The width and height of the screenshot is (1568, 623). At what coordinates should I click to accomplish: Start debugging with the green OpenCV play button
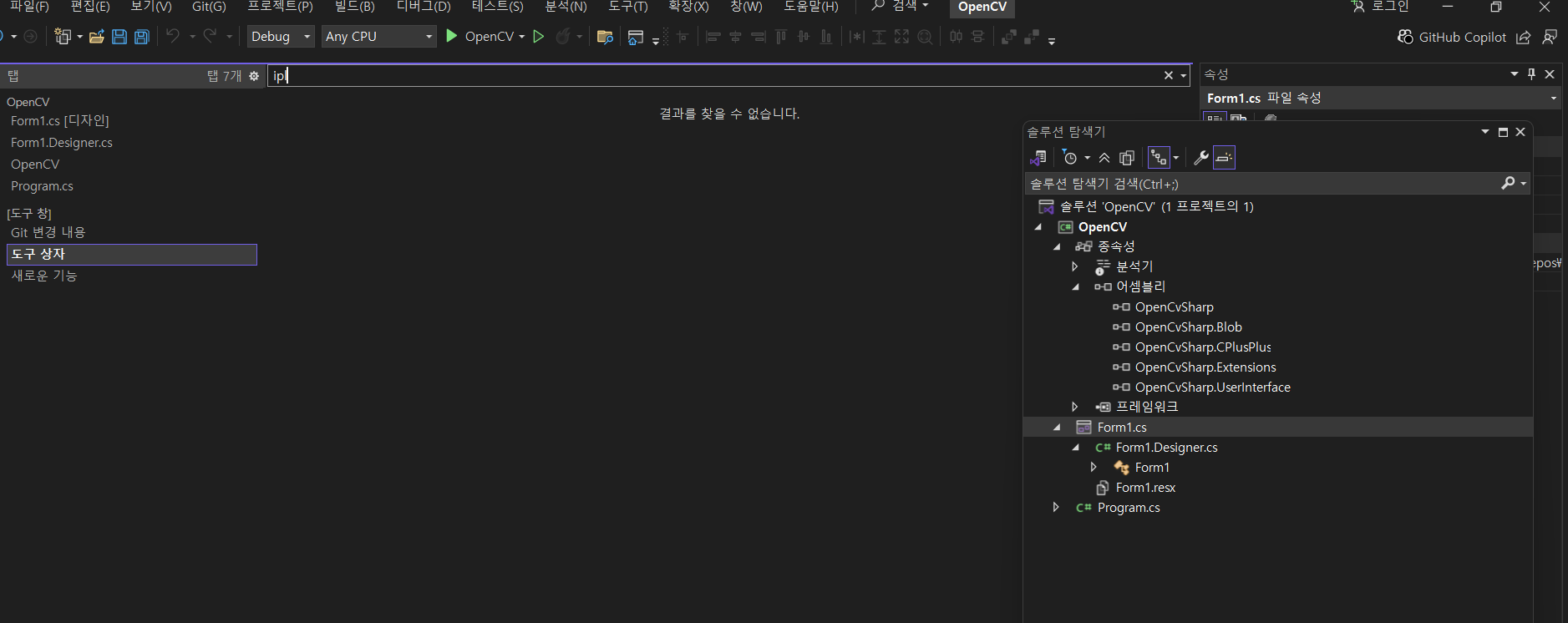point(452,36)
